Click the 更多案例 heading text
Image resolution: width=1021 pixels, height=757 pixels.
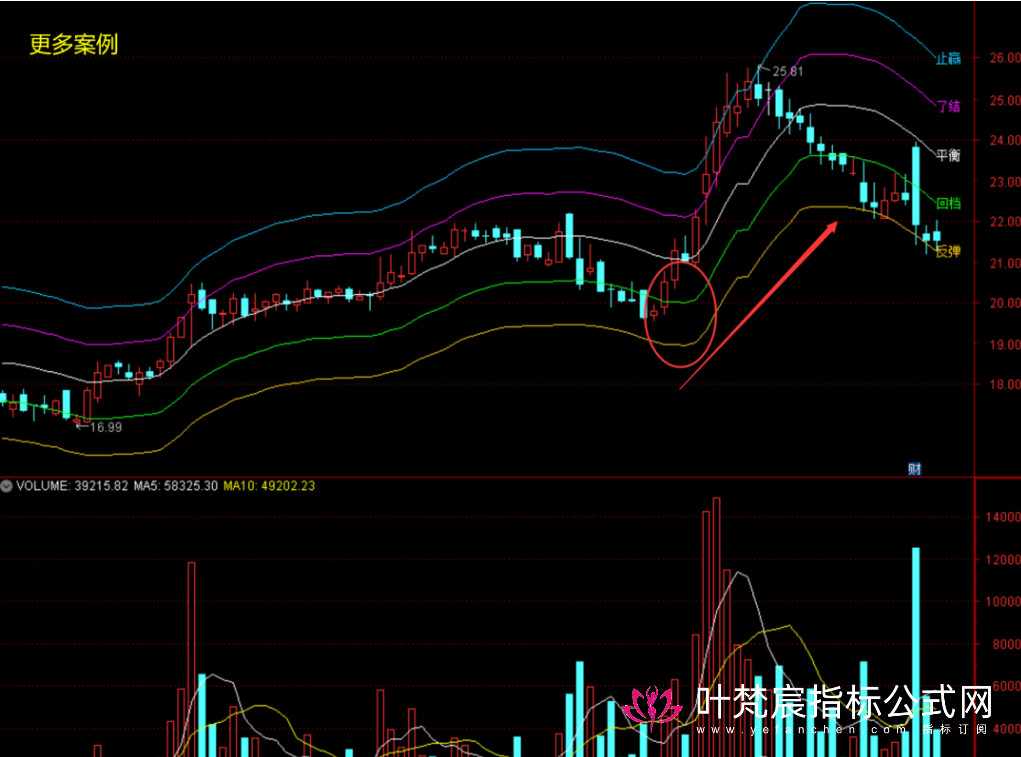[74, 44]
